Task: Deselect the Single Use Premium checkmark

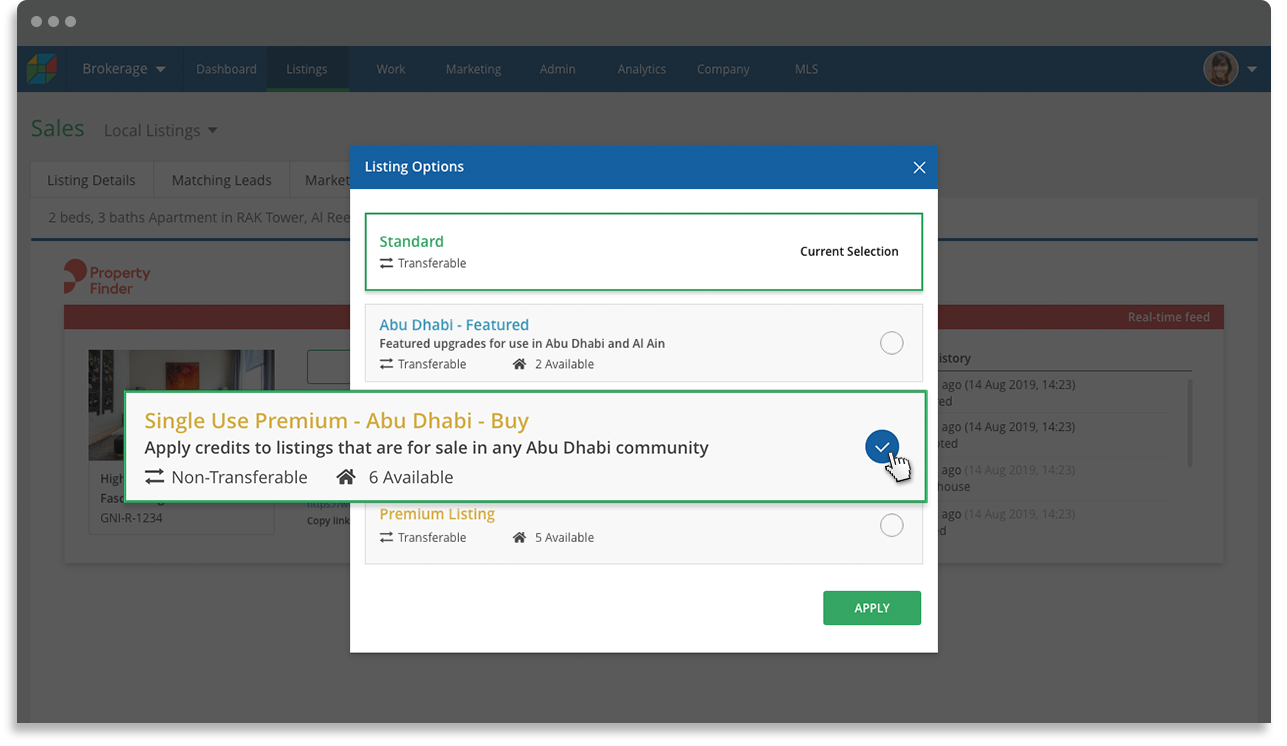Action: pos(882,447)
